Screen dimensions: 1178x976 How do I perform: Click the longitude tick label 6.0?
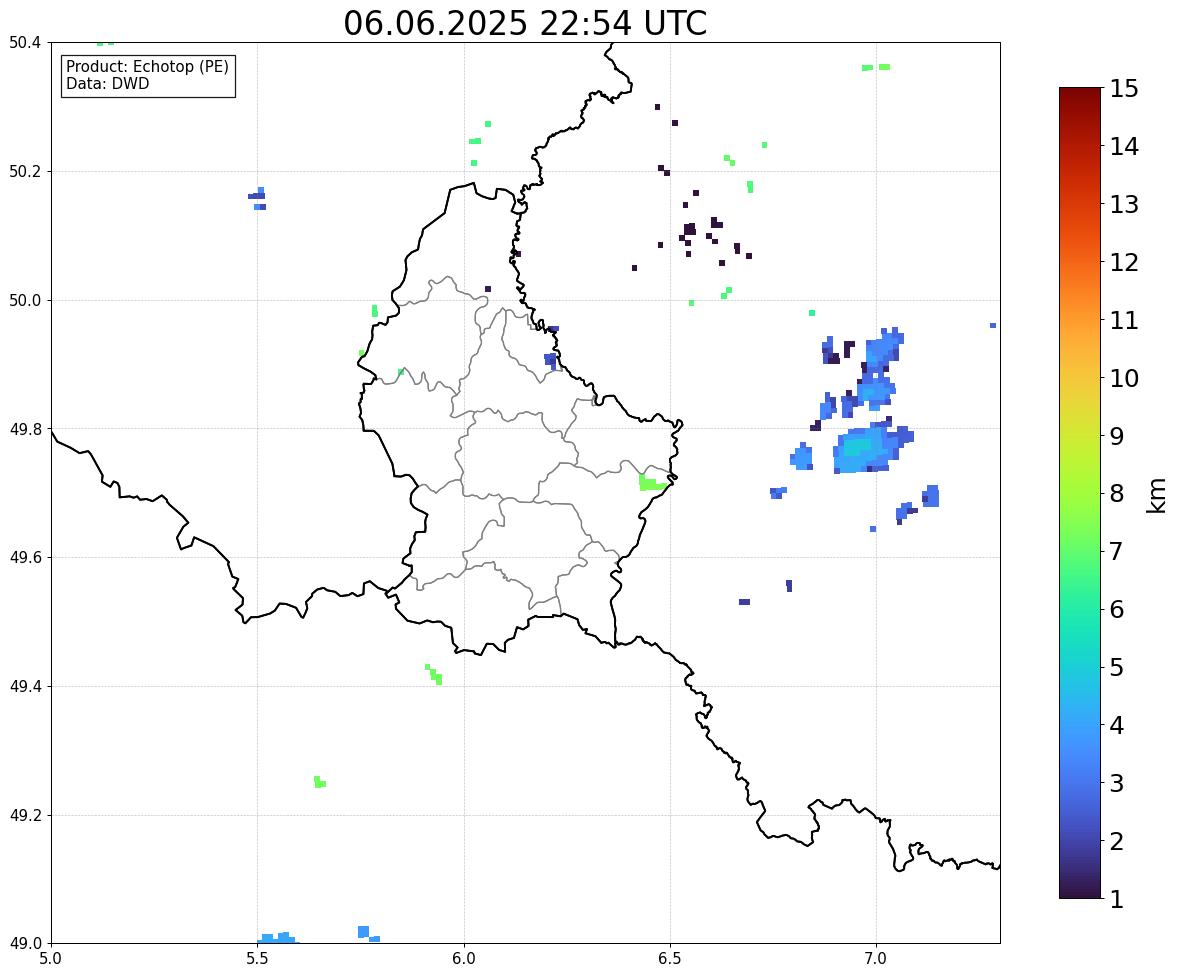(x=464, y=959)
